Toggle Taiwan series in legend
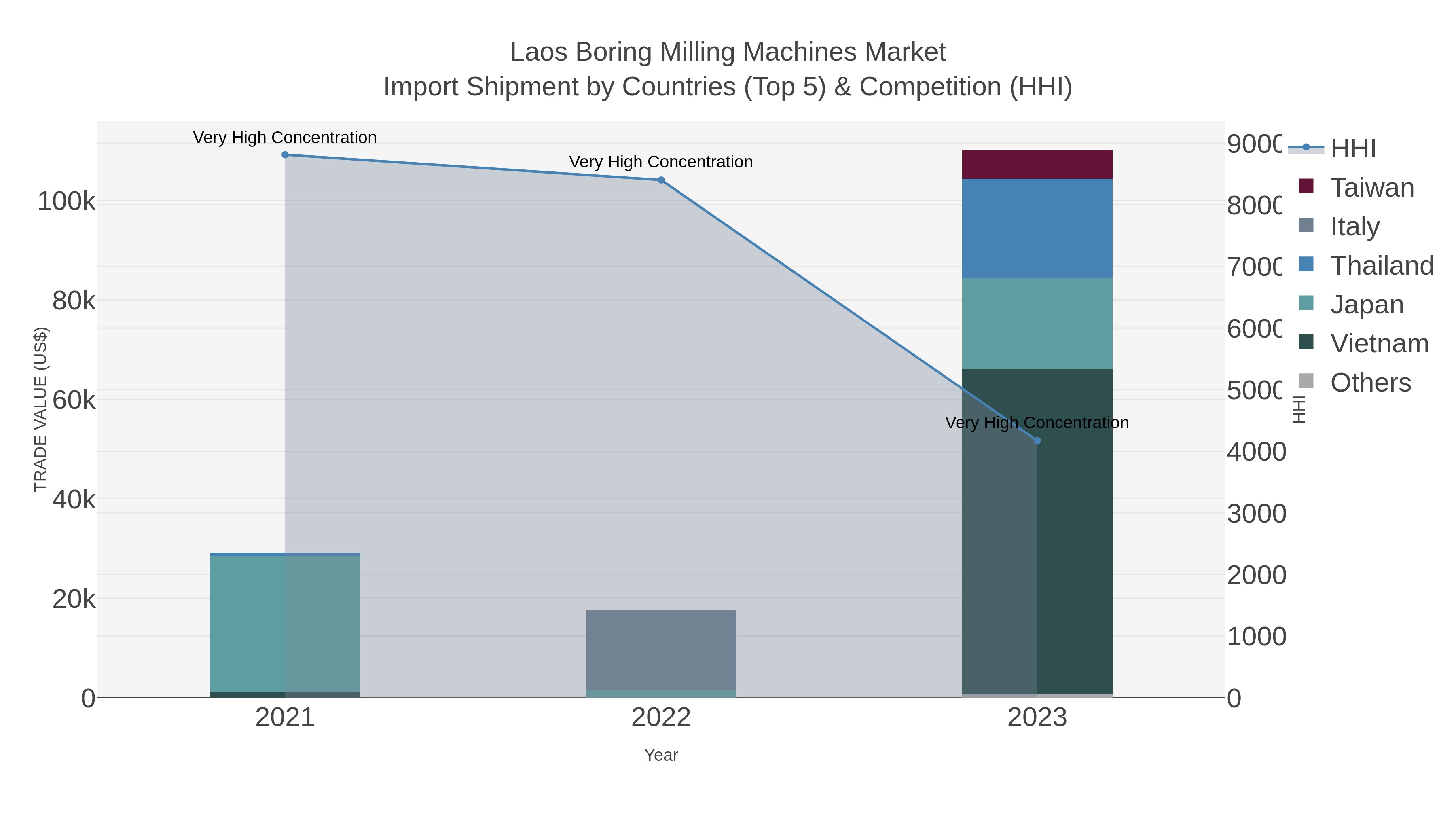This screenshot has width=1456, height=819. click(x=1357, y=187)
